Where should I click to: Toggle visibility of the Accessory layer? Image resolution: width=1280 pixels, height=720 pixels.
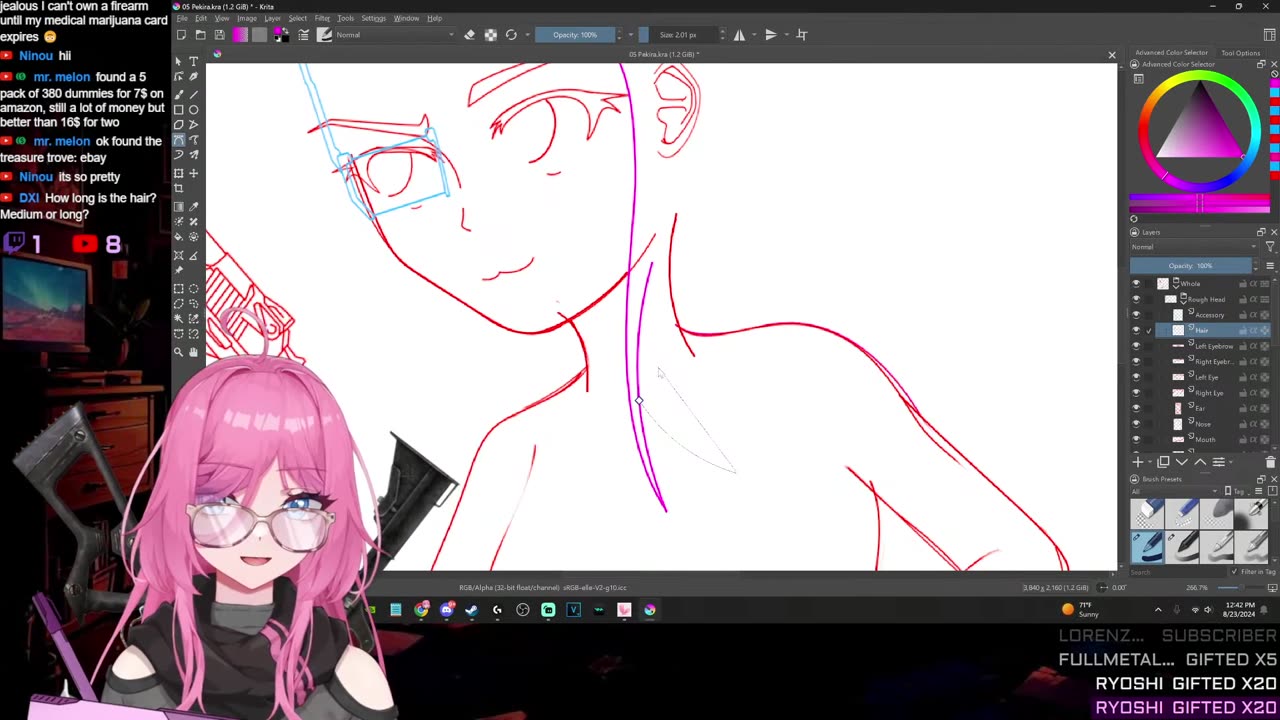pos(1136,315)
